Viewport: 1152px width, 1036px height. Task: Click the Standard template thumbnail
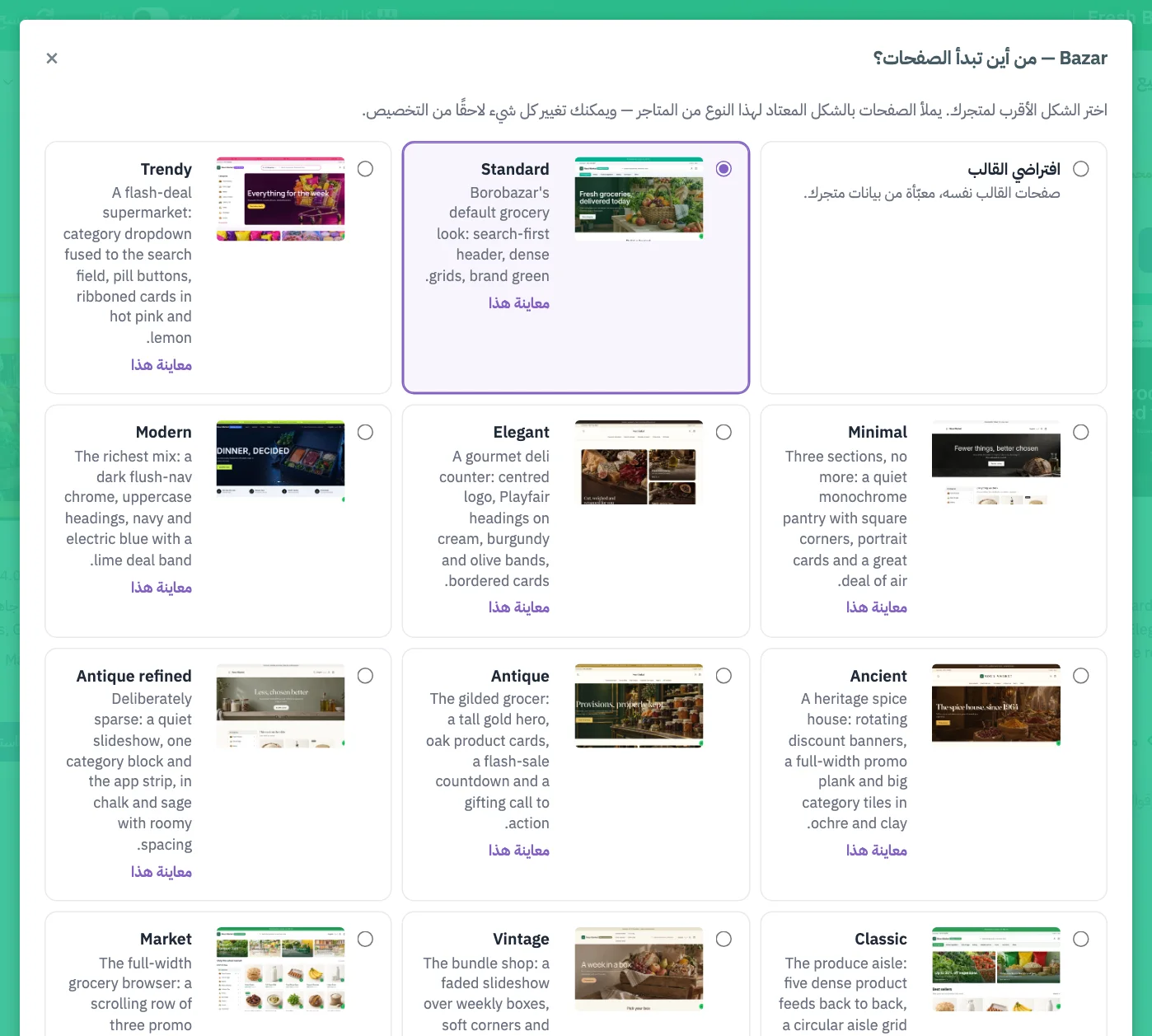pyautogui.click(x=639, y=199)
